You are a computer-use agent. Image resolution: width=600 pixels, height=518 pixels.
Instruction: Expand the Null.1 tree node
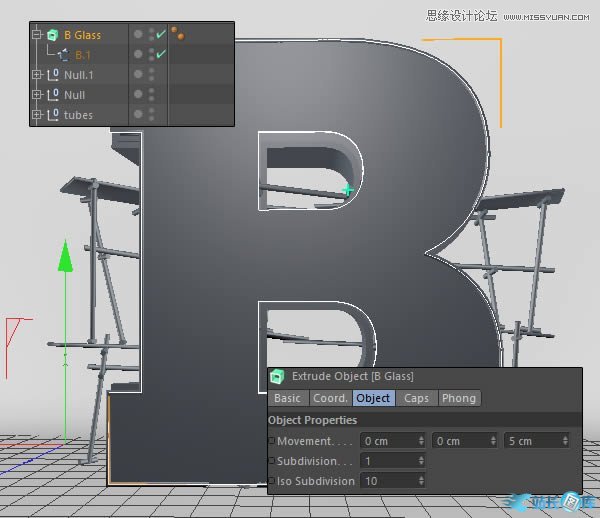pos(37,75)
